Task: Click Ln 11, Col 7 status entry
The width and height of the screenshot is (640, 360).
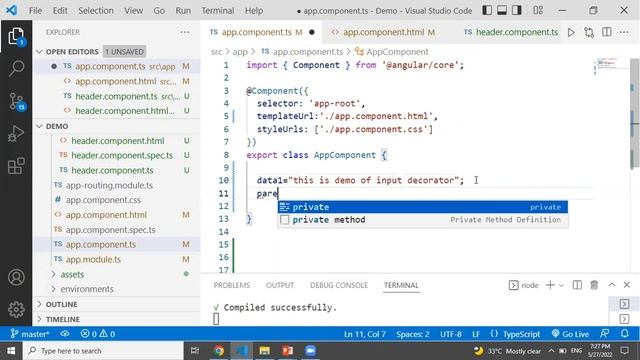Action: coord(364,334)
